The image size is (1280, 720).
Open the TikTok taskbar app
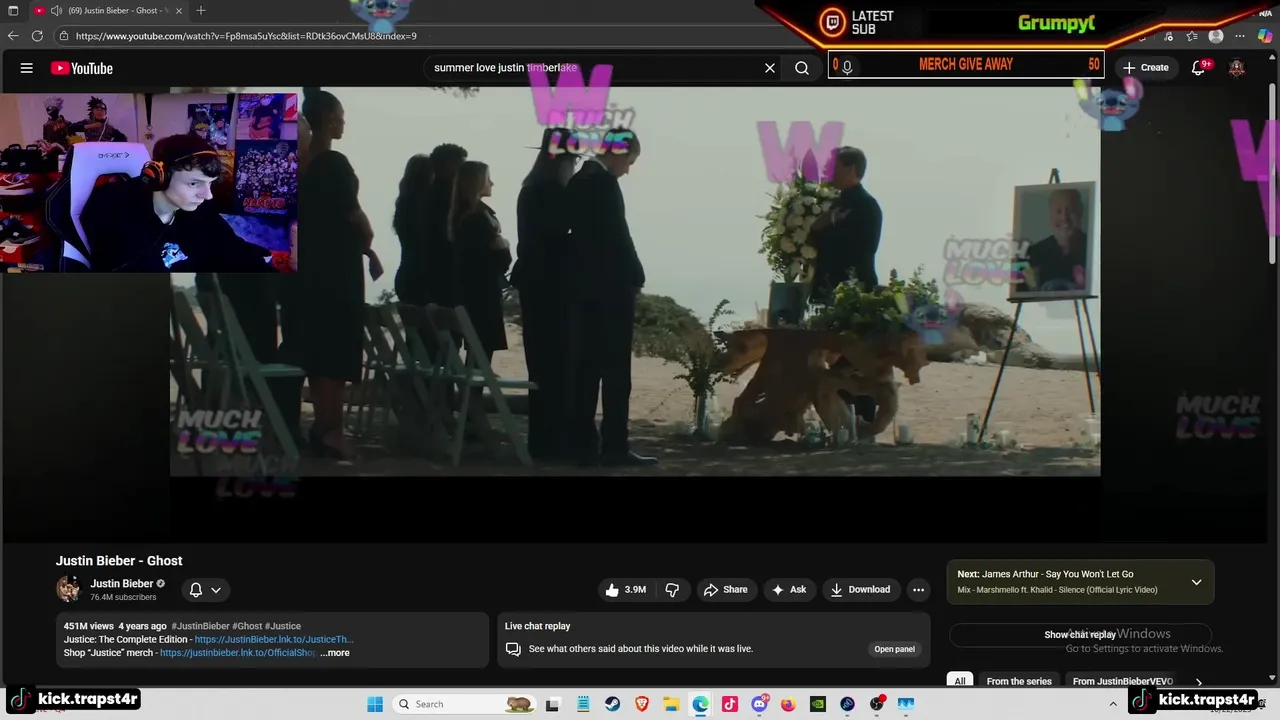pos(730,704)
